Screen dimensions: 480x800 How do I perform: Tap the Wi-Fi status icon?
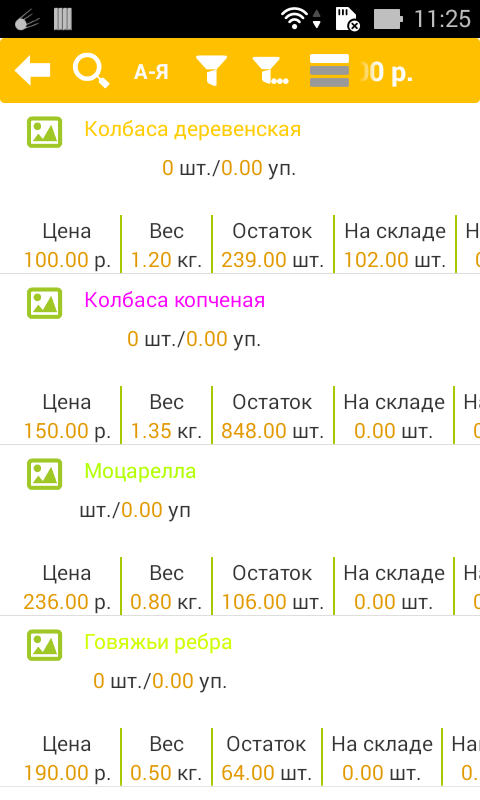point(294,19)
